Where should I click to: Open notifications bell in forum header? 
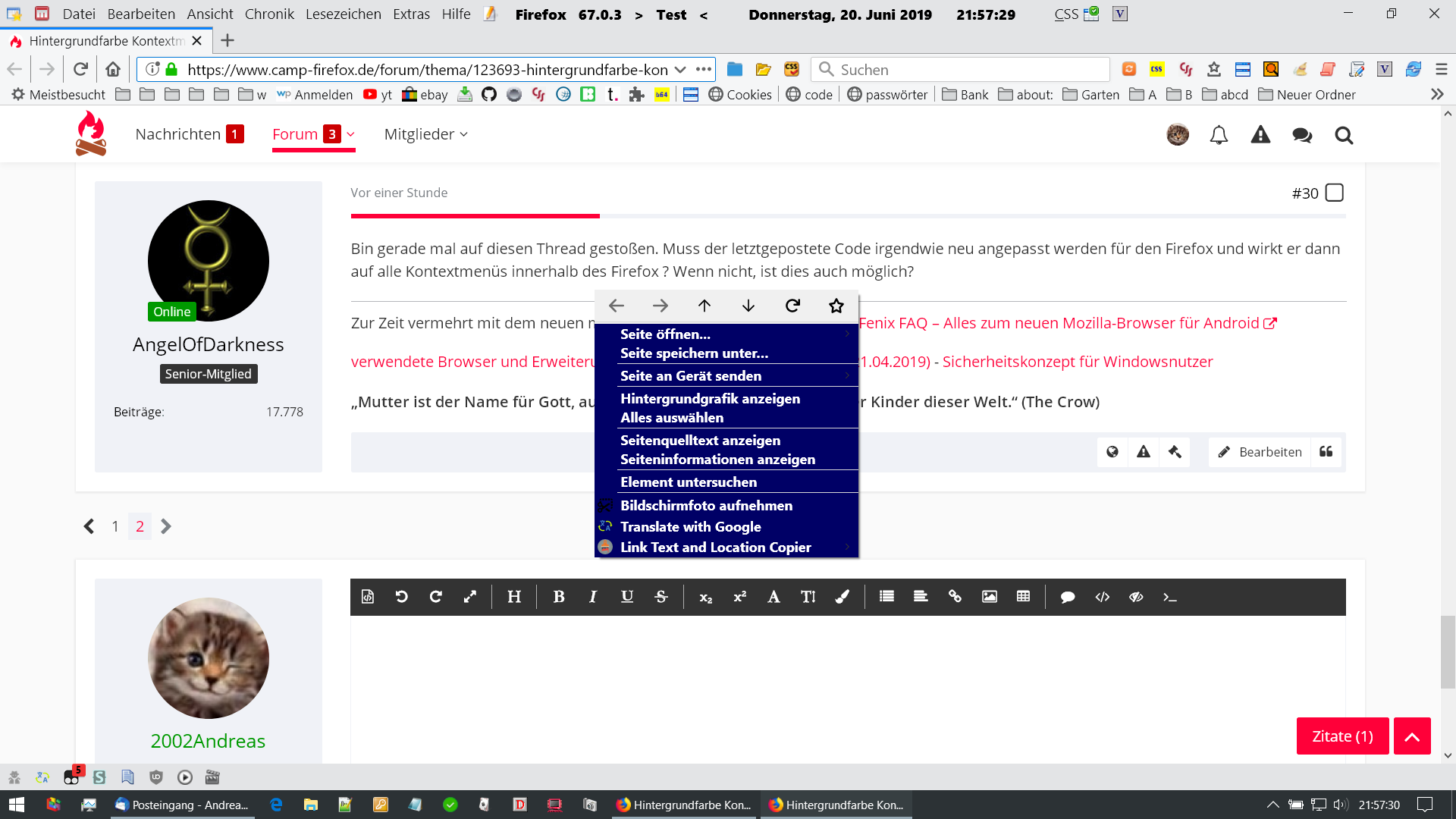click(1219, 135)
